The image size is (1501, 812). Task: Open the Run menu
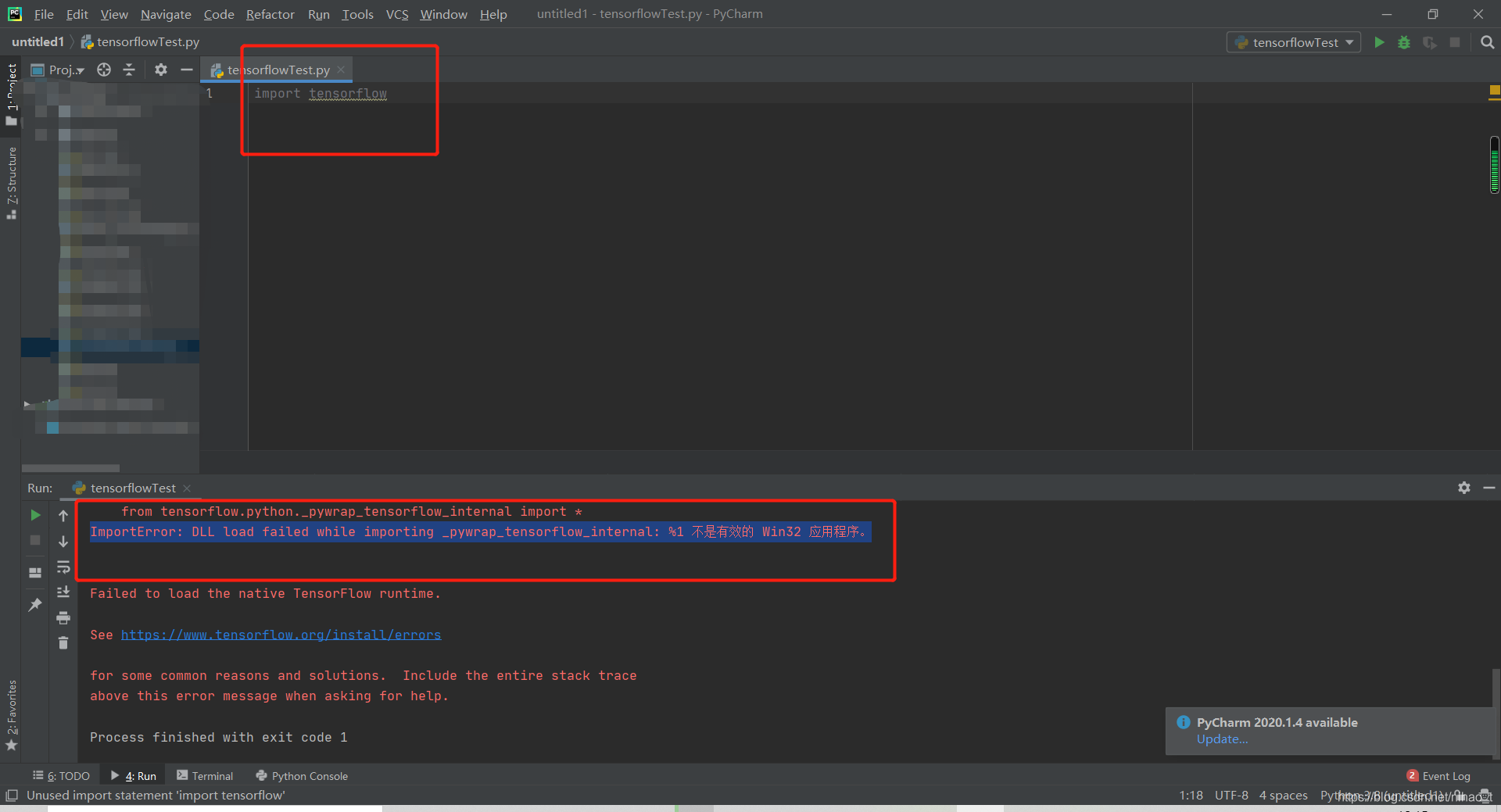click(x=319, y=14)
